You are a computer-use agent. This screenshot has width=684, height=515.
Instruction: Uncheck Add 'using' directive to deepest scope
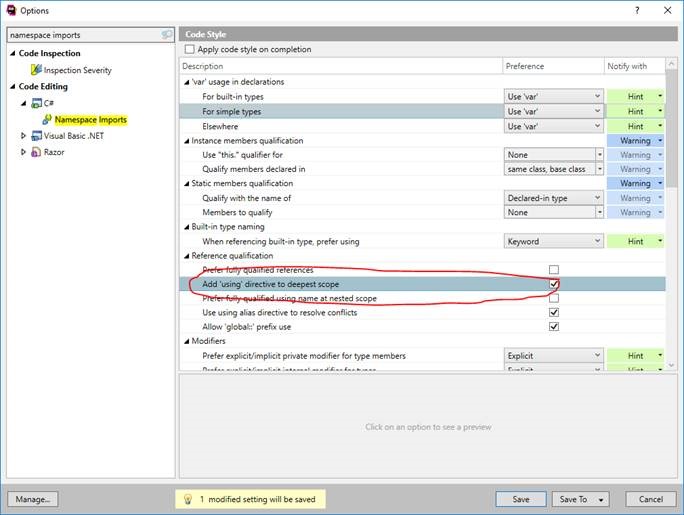coord(554,284)
